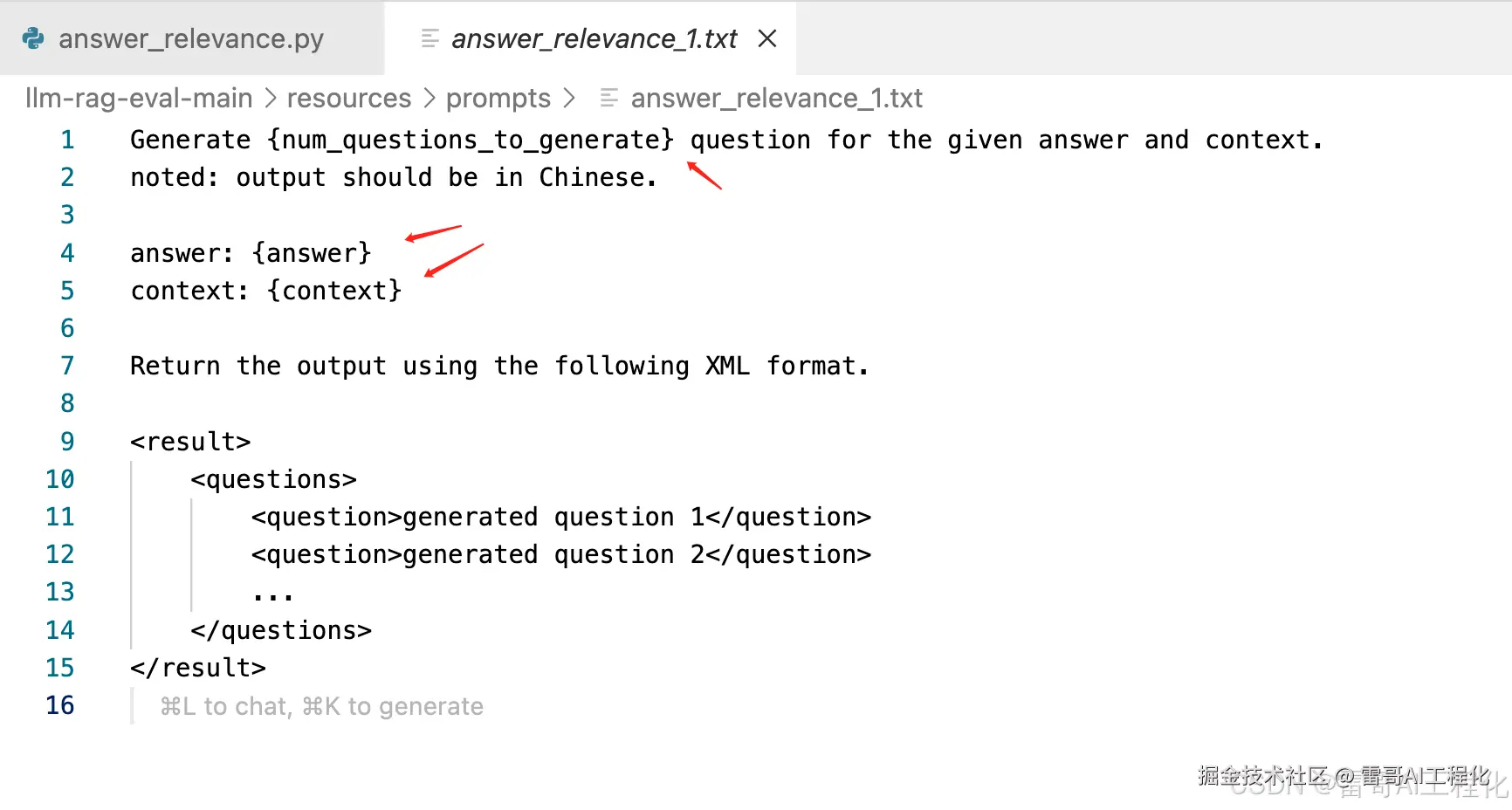Image resolution: width=1512 pixels, height=810 pixels.
Task: Select the answer_relevance_1.txt tab
Action: [594, 38]
